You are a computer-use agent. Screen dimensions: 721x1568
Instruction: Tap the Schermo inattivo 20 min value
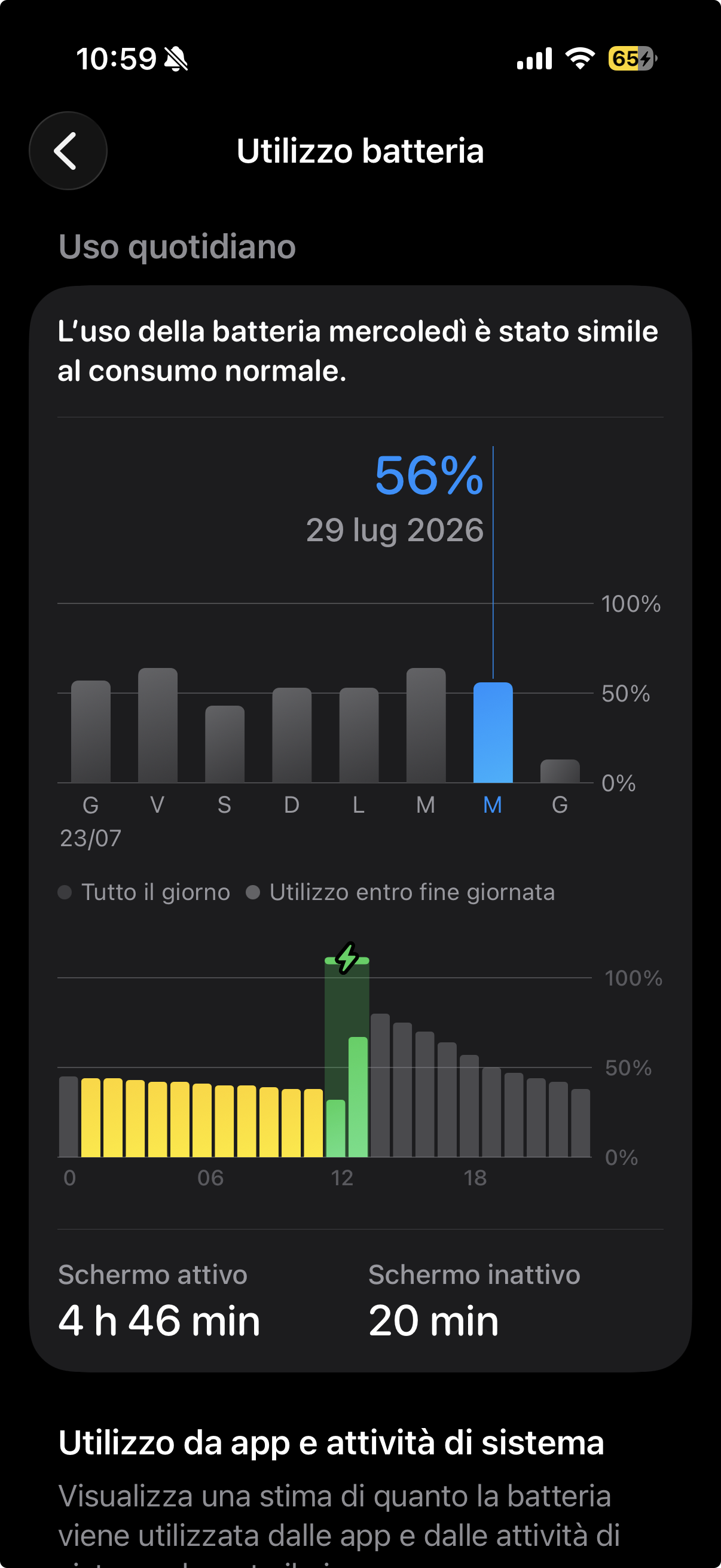(x=433, y=1320)
